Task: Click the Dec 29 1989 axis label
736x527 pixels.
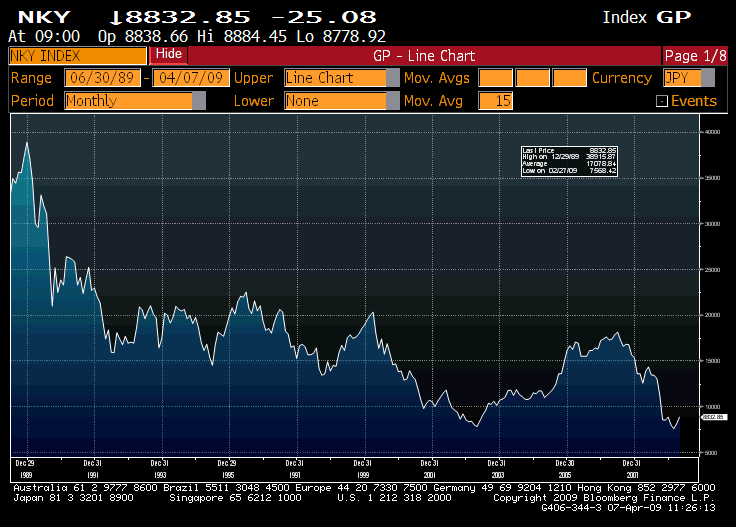Action: [x=25, y=469]
